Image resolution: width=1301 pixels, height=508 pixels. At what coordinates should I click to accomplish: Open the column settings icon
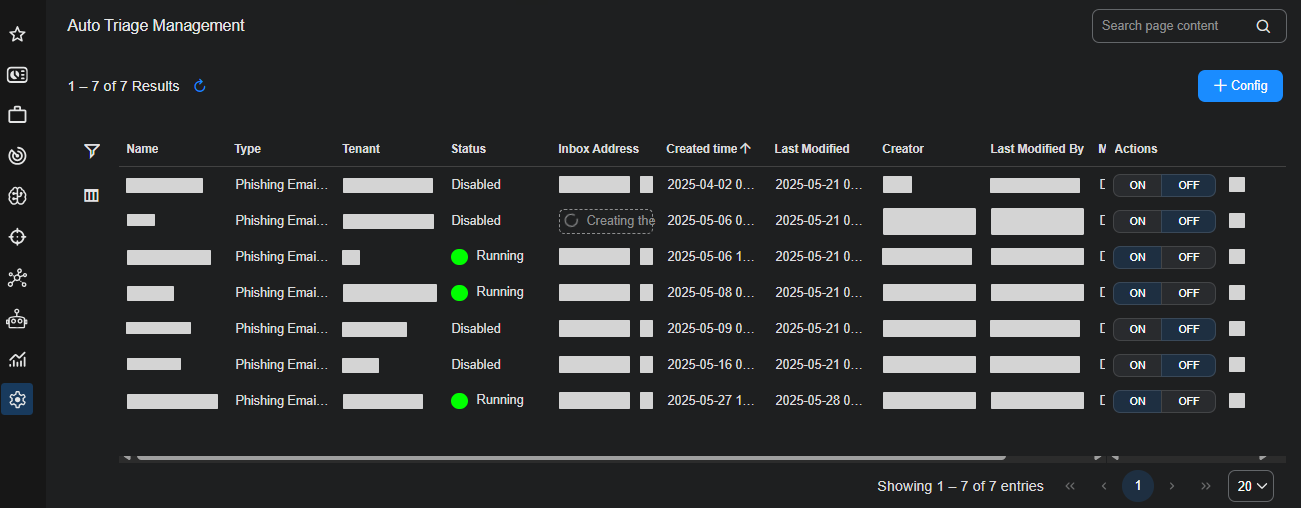coord(92,196)
